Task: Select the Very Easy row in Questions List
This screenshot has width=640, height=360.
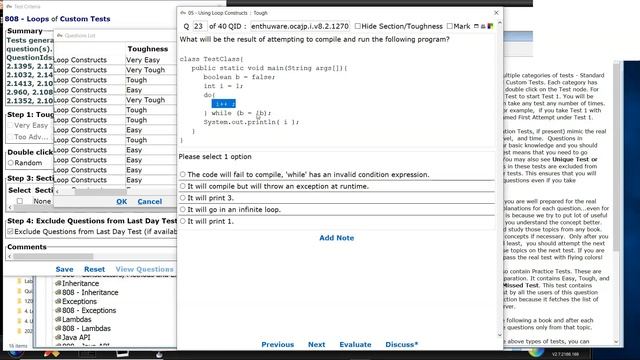Action: [x=115, y=60]
